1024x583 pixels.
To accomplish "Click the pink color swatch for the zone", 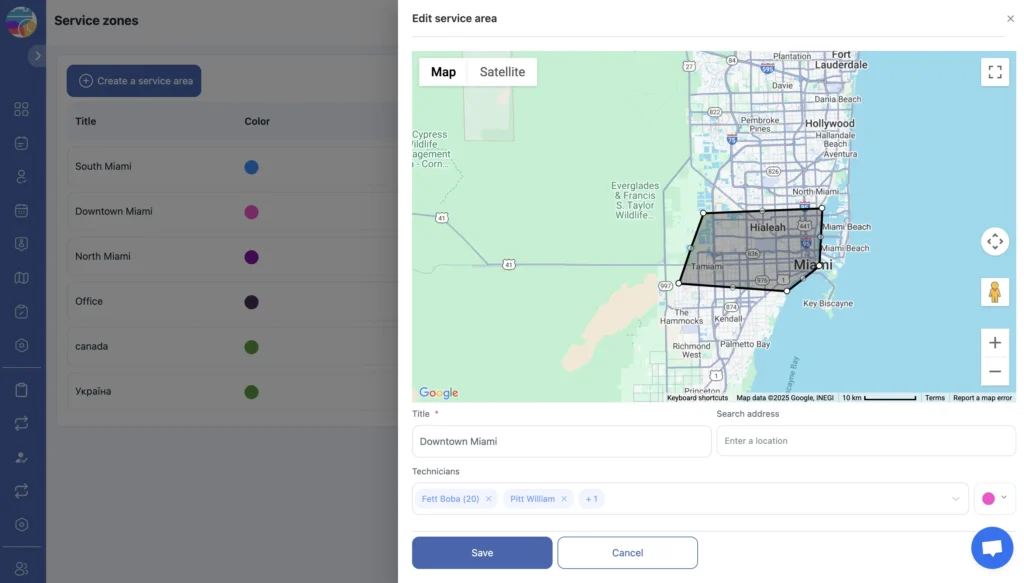I will 988,499.
